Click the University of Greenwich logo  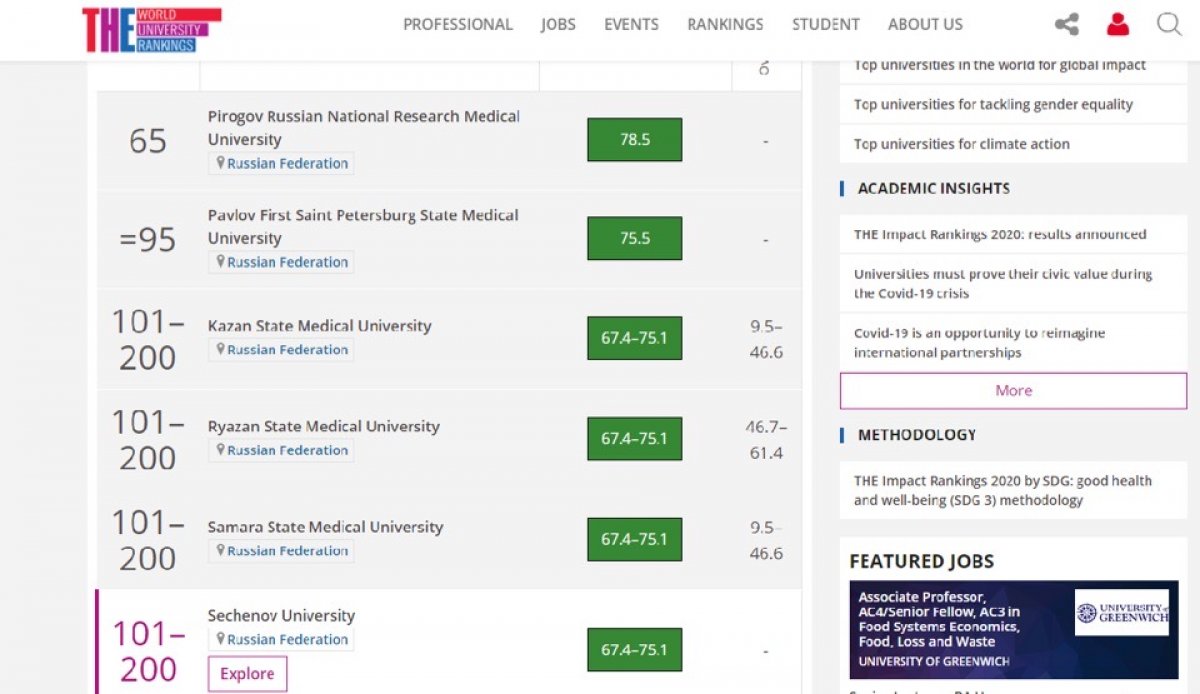tap(1121, 613)
